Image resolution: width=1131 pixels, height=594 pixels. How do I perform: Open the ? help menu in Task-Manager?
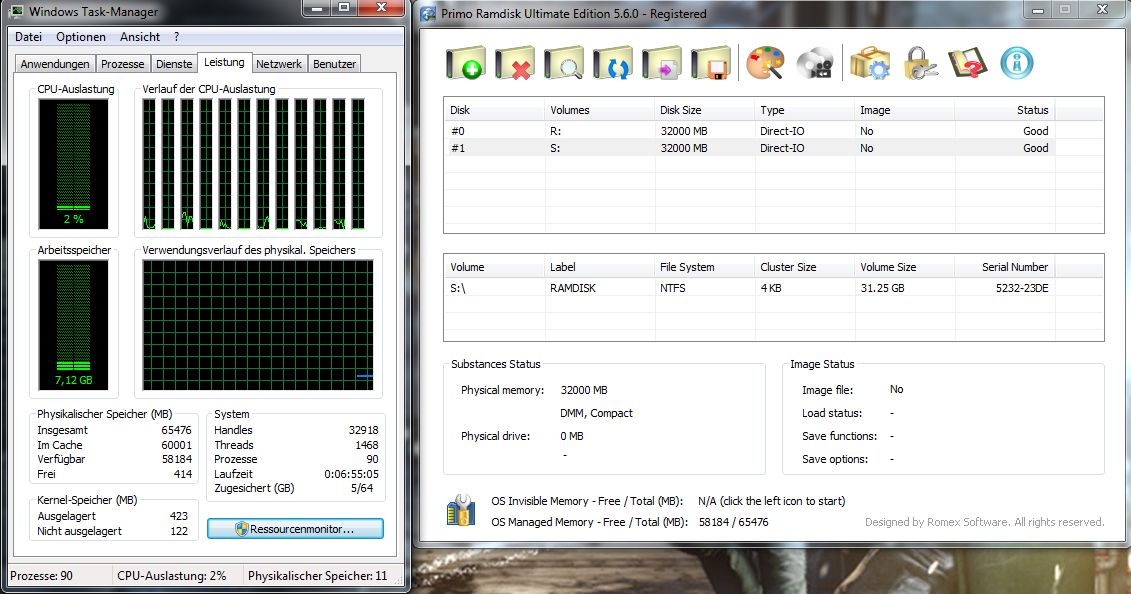176,37
